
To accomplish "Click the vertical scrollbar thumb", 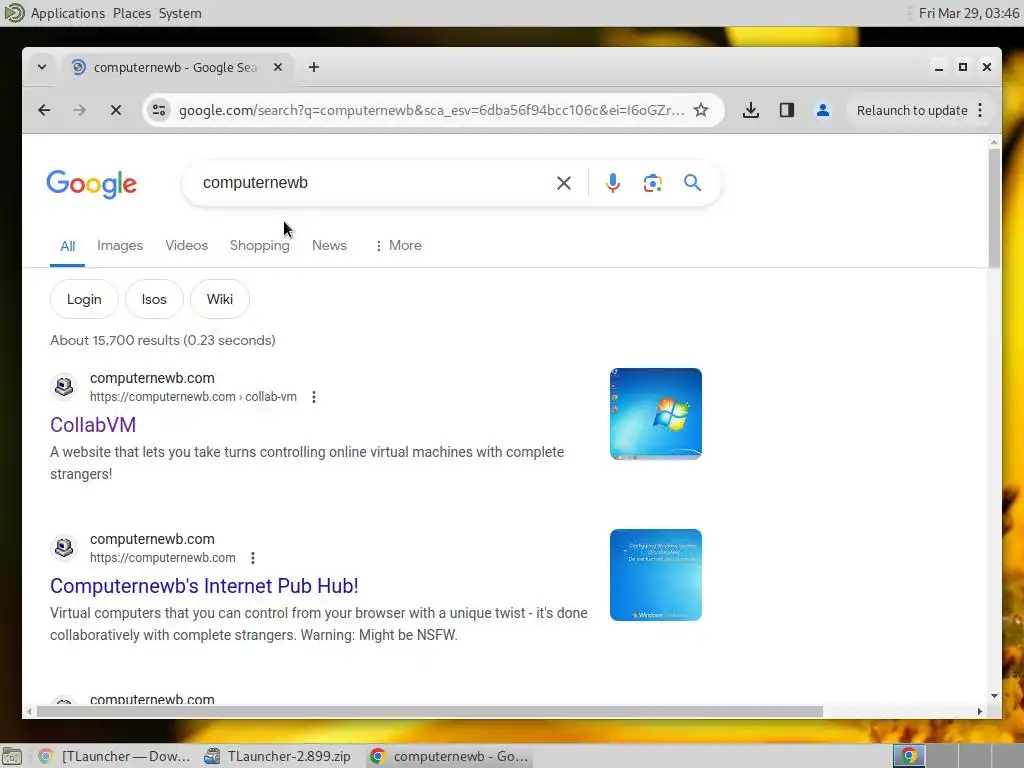I will pos(994,208).
